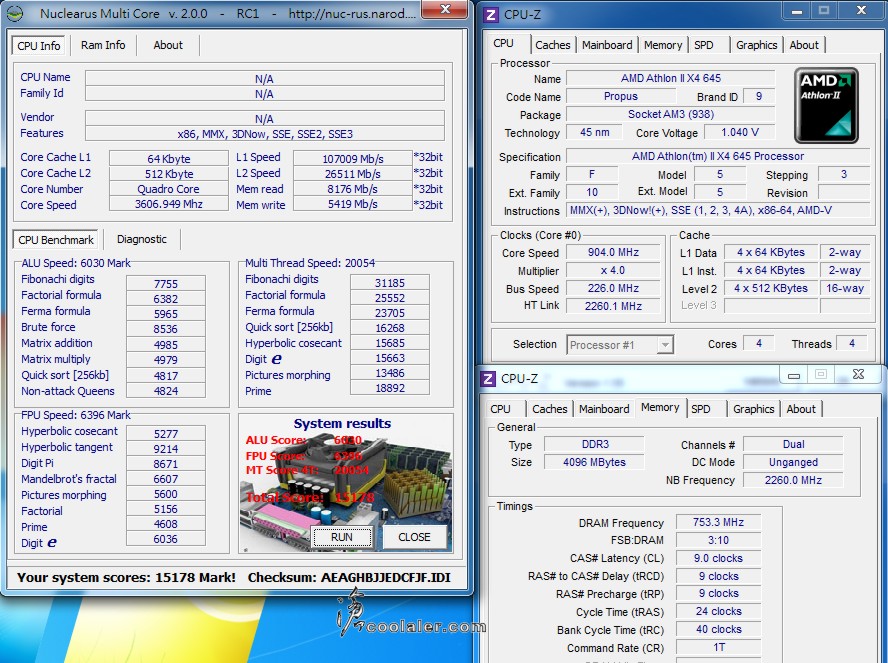Click the Bus Speed value 226.0 MHz

613,289
